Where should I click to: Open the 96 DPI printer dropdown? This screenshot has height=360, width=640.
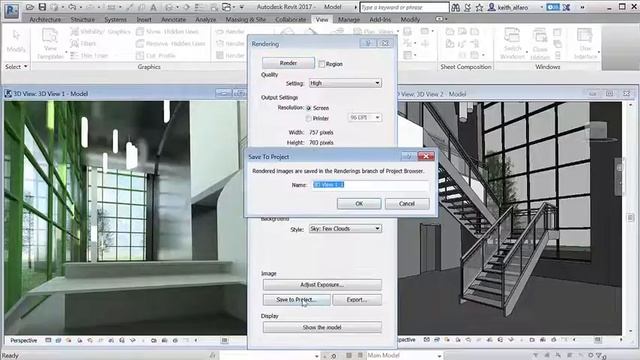365,118
